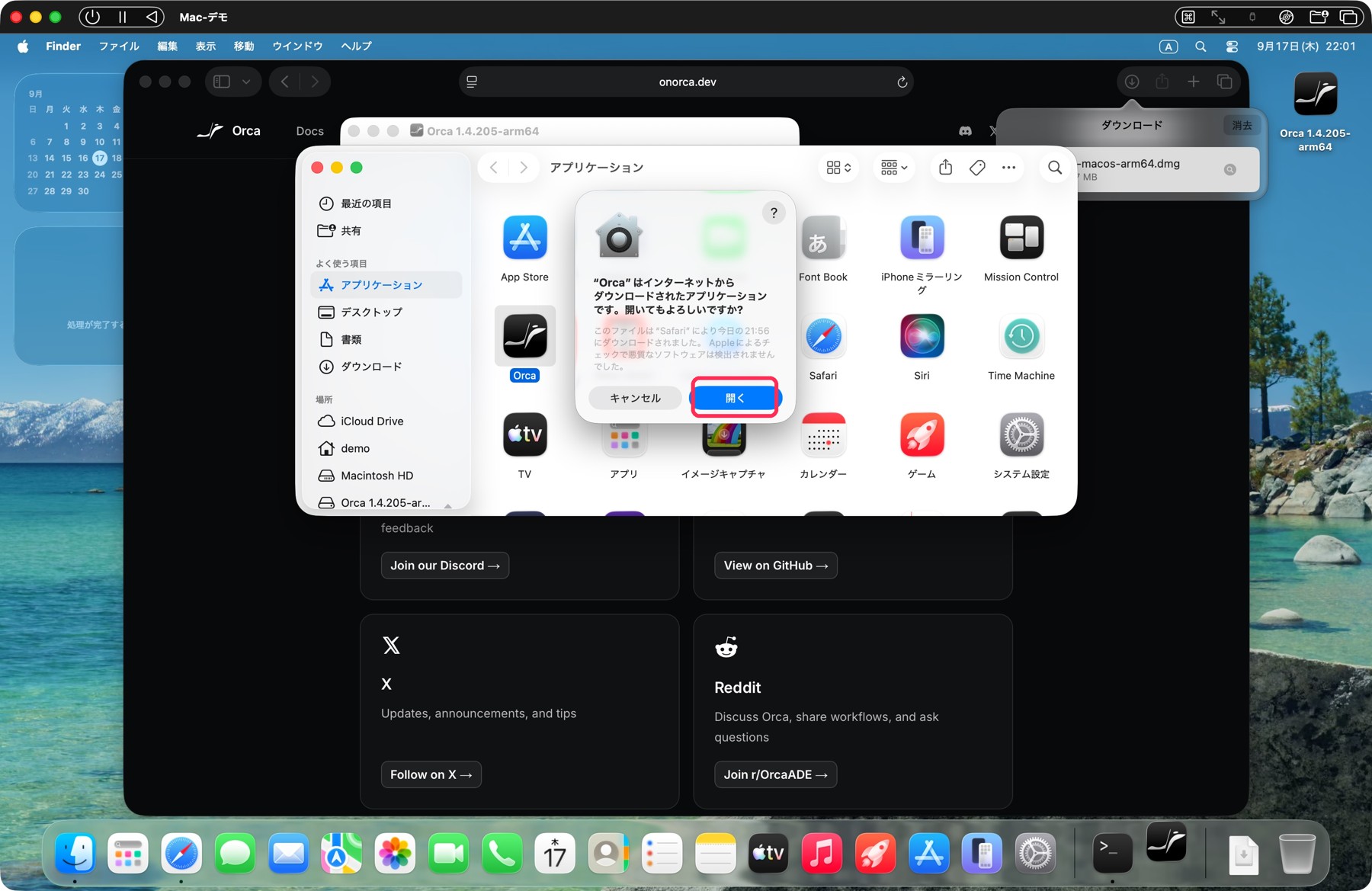Screen dimensions: 1372x891
Task: Click View on GitHub link
Action: [776, 566]
